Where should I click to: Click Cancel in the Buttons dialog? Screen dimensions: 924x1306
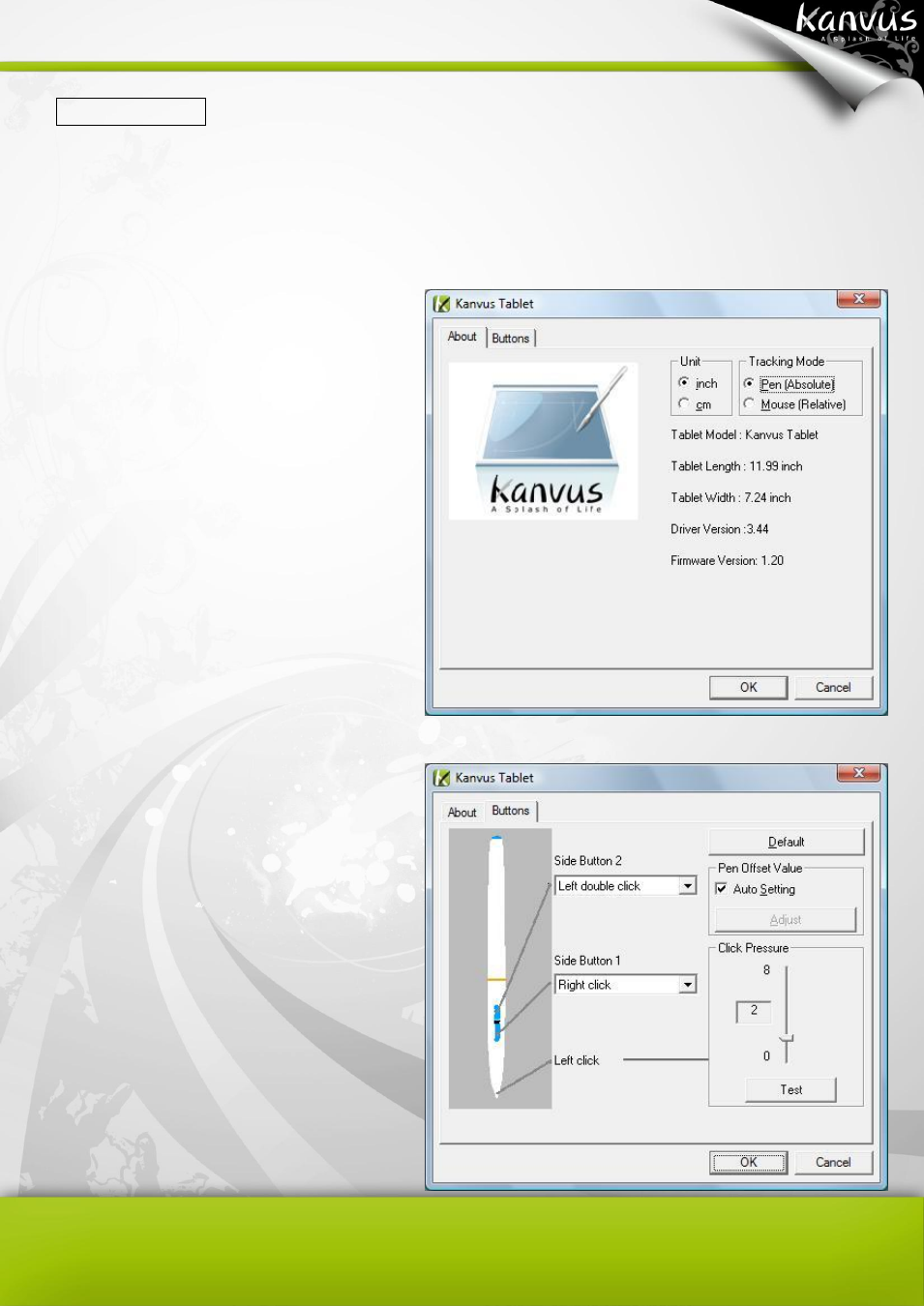tap(833, 1163)
